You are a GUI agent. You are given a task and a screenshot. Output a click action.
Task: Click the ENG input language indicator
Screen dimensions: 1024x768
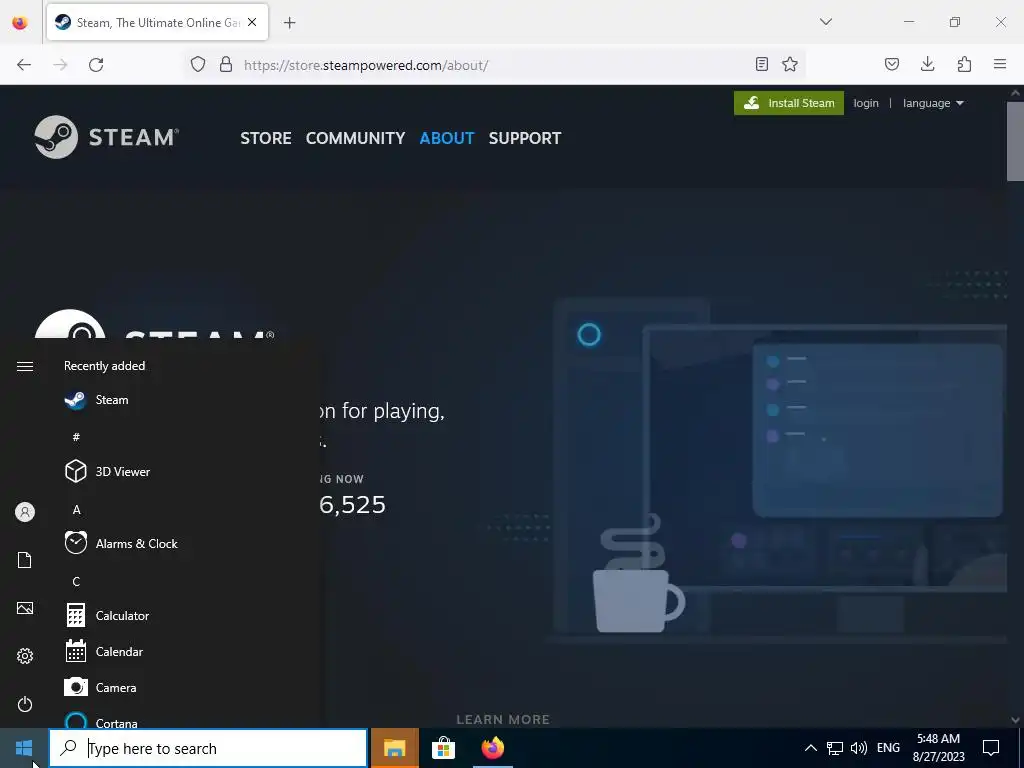click(x=888, y=748)
